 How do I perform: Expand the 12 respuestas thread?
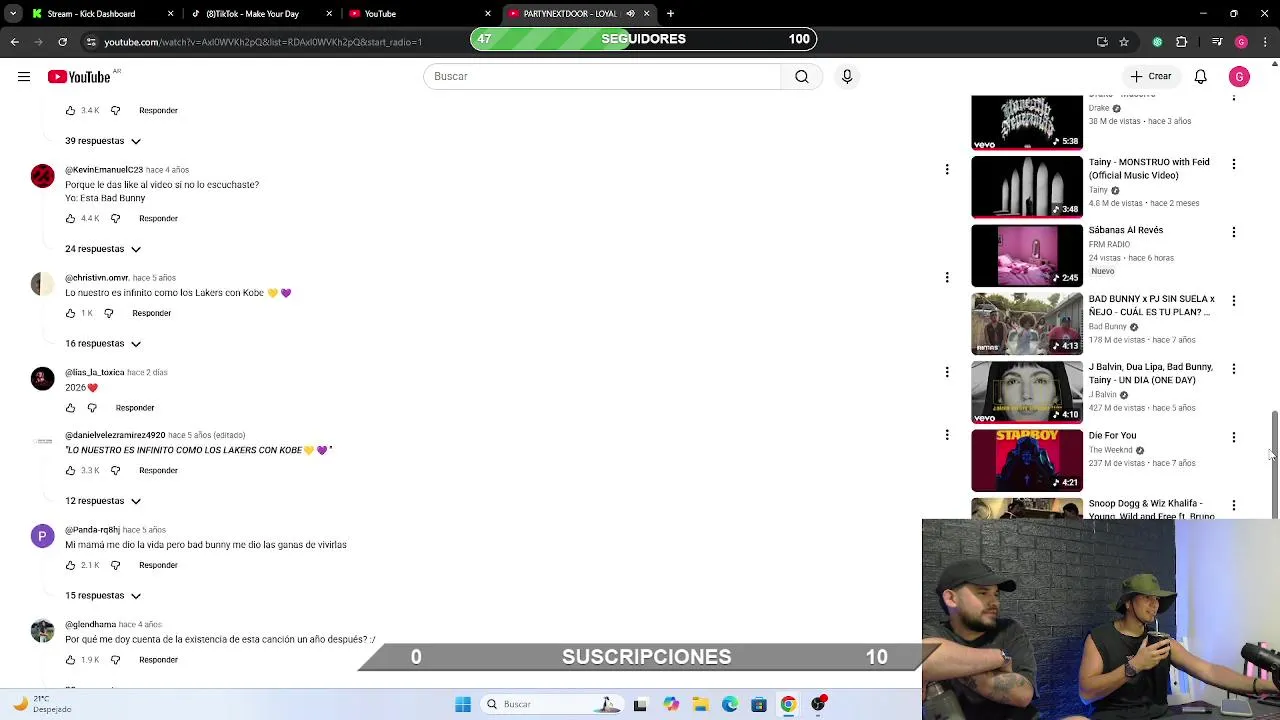(x=103, y=501)
